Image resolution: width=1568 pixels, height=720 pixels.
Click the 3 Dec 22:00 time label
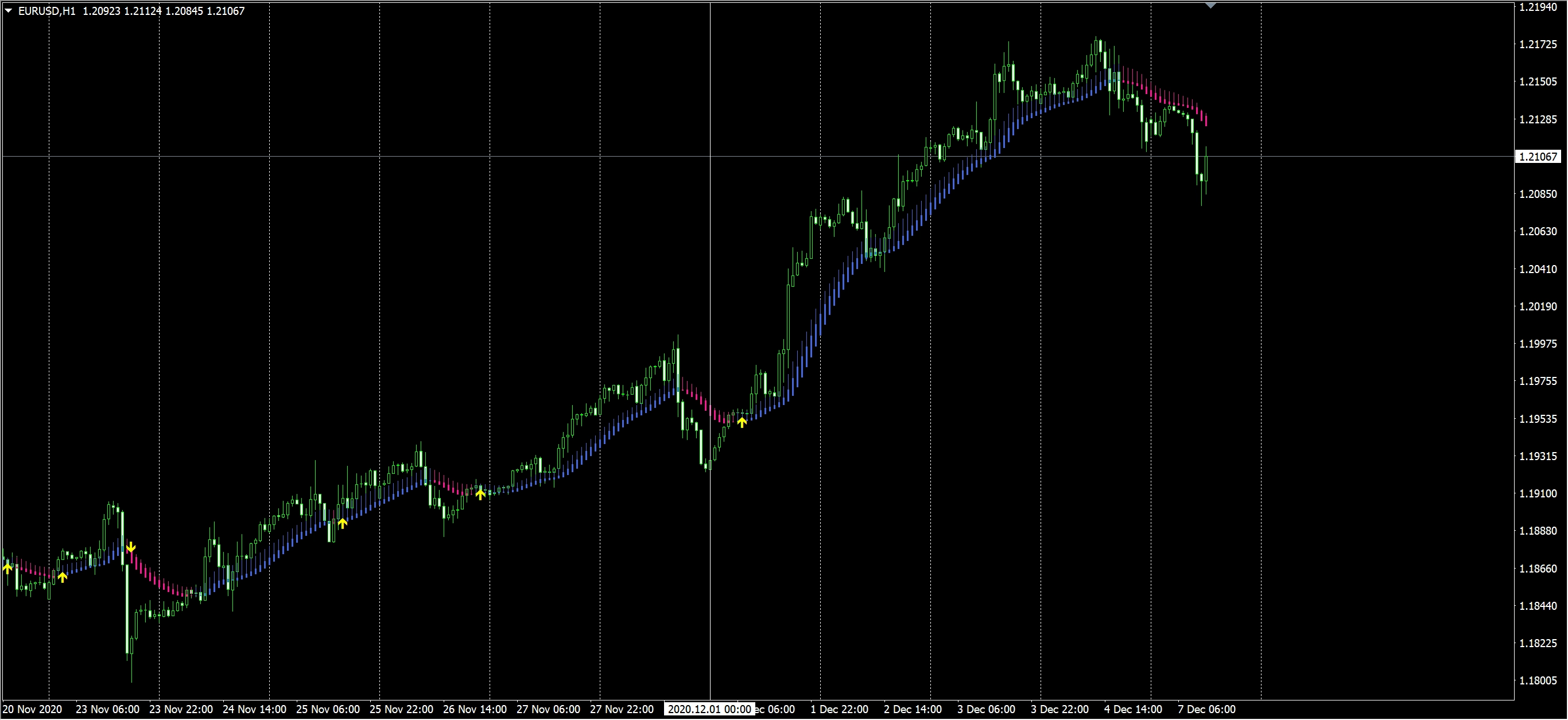point(1059,709)
